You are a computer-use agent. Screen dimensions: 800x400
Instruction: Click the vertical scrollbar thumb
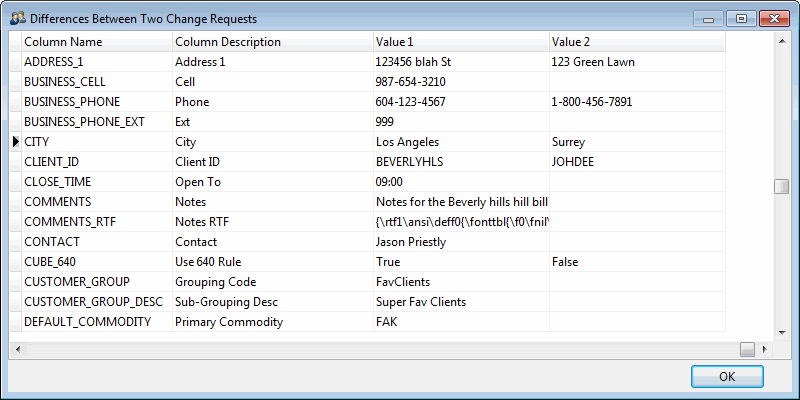781,187
